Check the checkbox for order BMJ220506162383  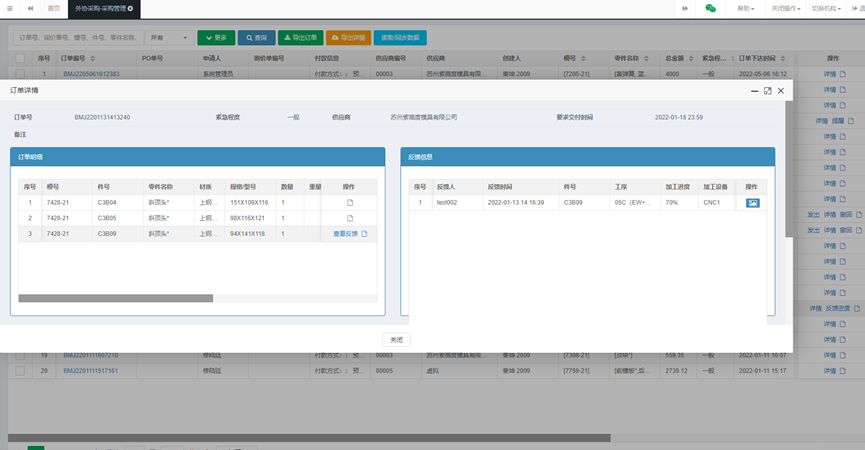20,74
